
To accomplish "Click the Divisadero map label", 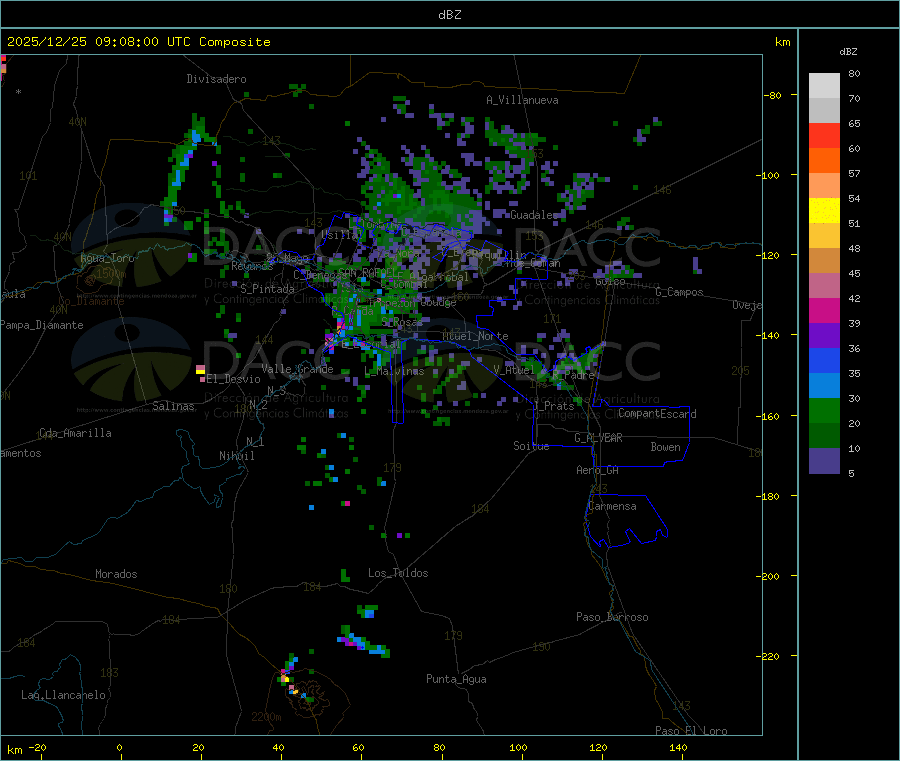I will (x=216, y=79).
